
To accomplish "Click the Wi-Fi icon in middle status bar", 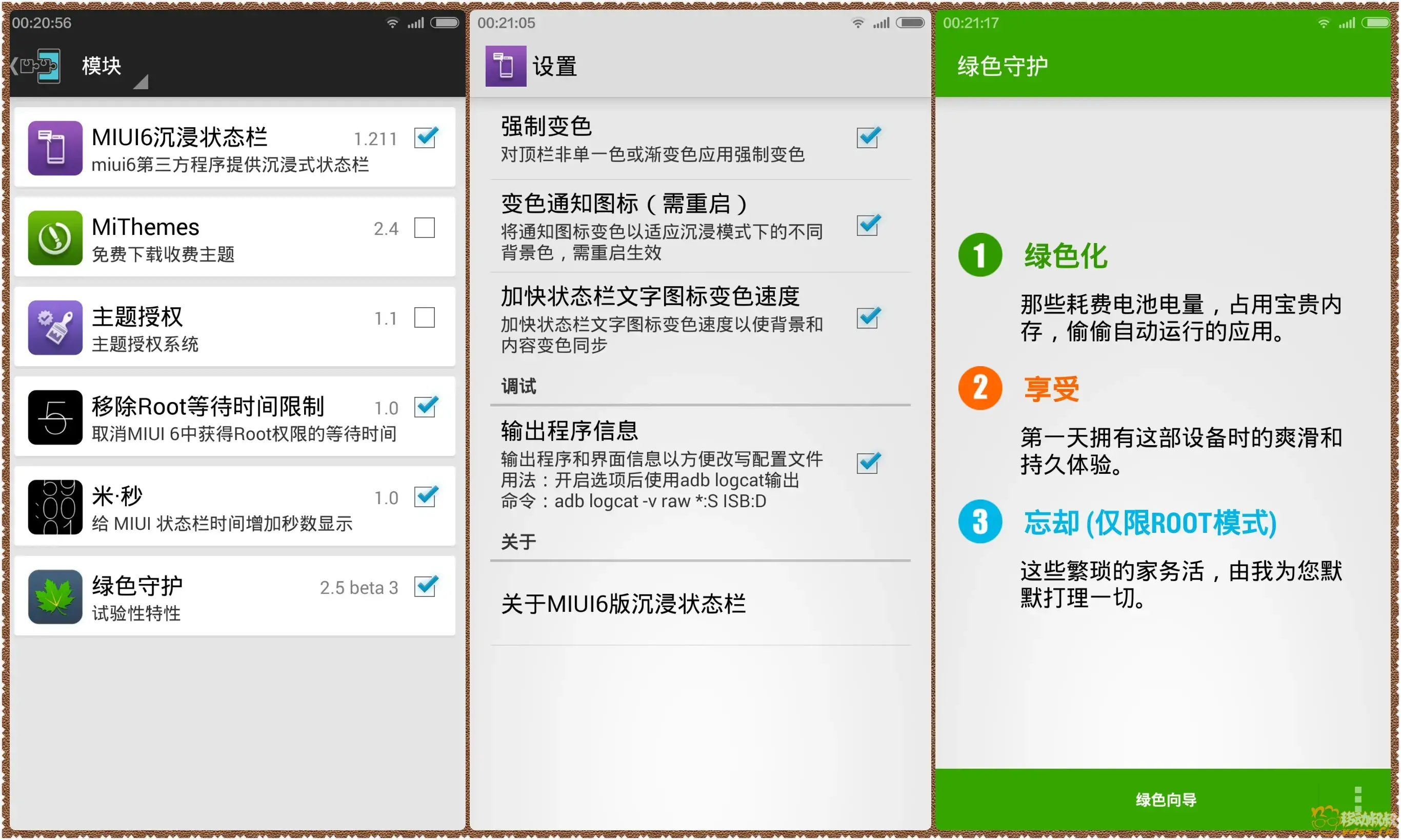I will point(857,23).
